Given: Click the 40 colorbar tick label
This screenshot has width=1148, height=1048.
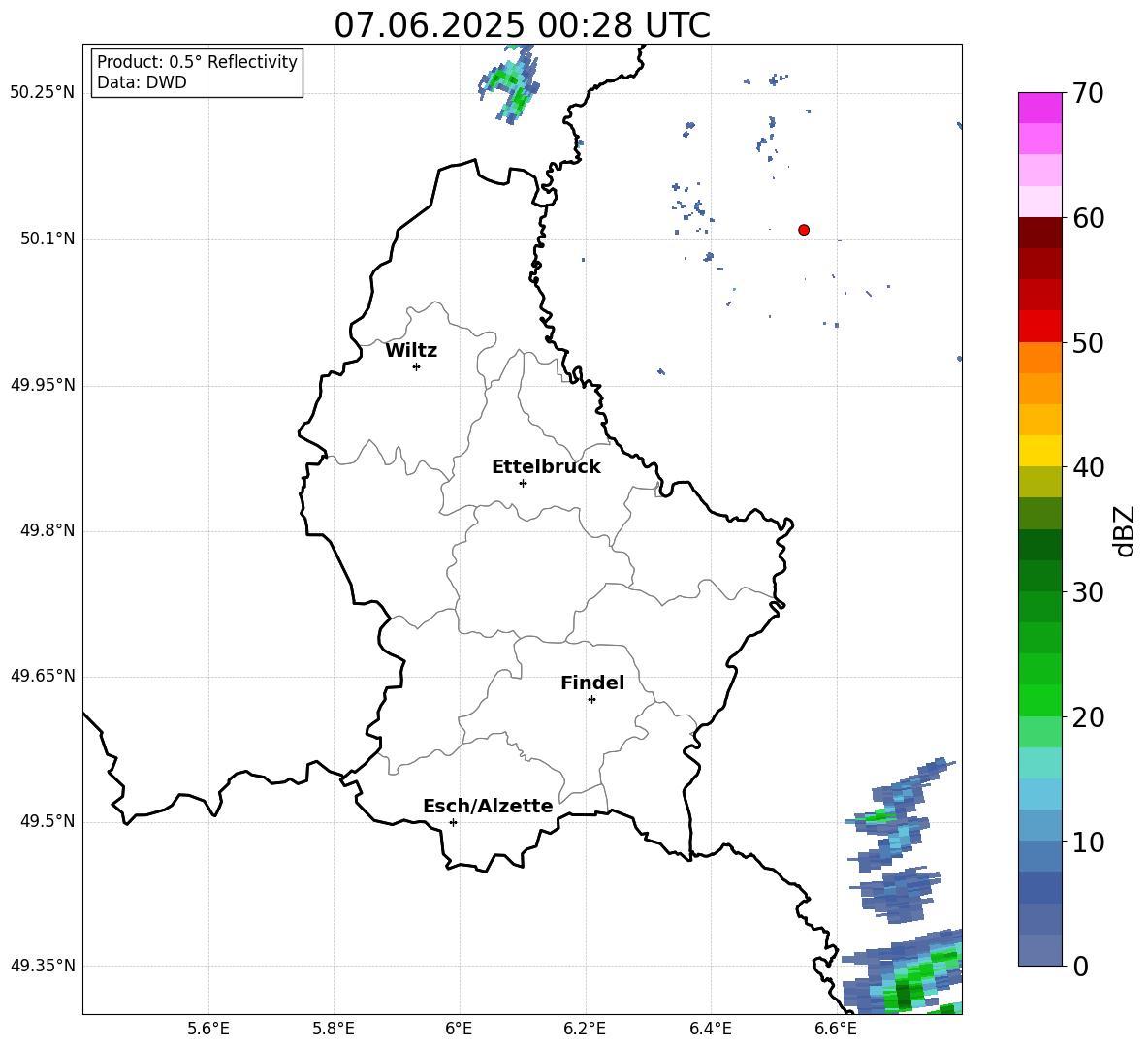Looking at the screenshot, I should tap(1088, 467).
